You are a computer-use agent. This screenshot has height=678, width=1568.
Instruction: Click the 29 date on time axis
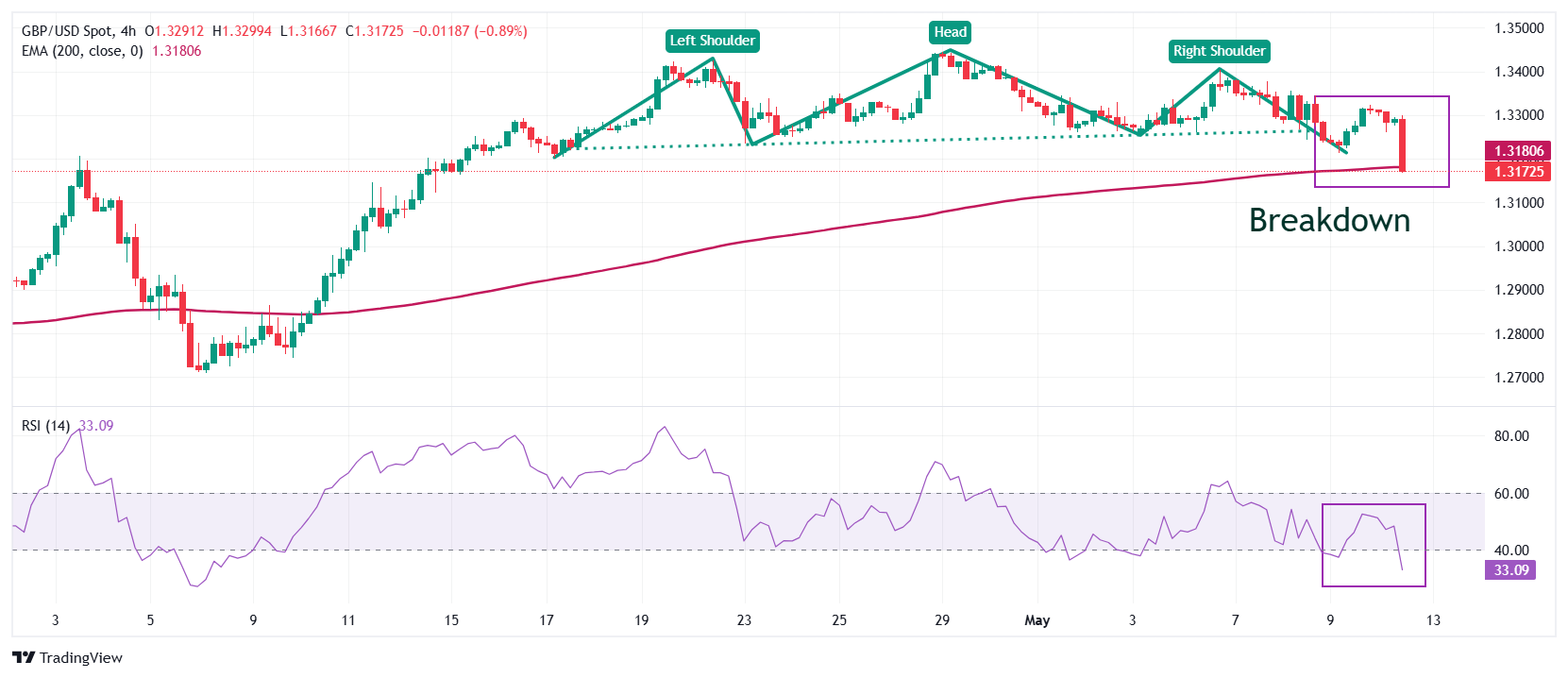point(941,620)
